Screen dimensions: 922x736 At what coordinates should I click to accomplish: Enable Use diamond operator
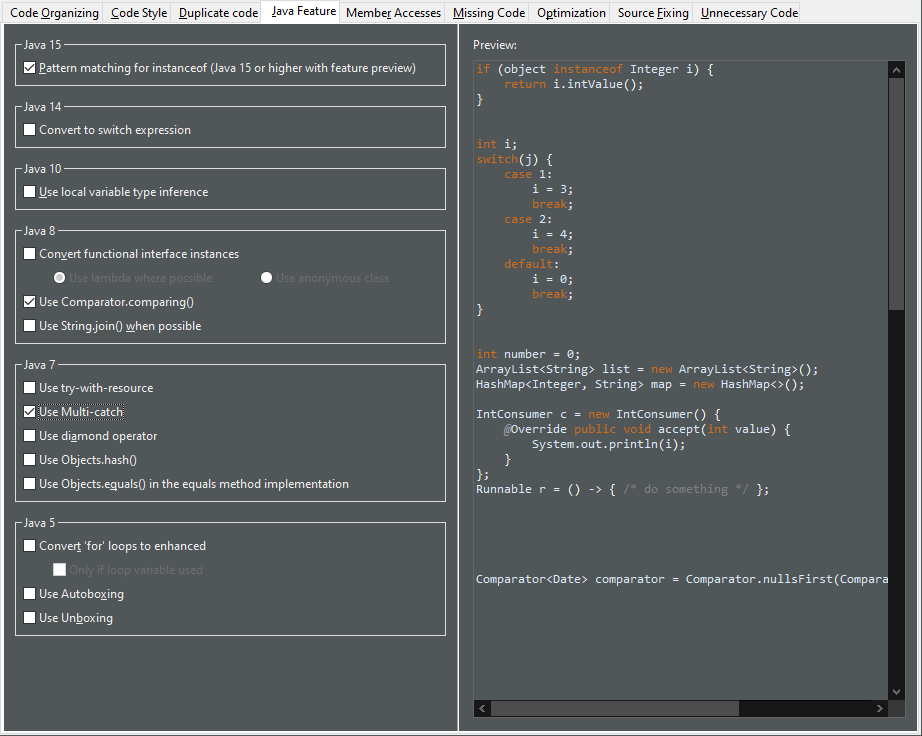click(x=29, y=436)
